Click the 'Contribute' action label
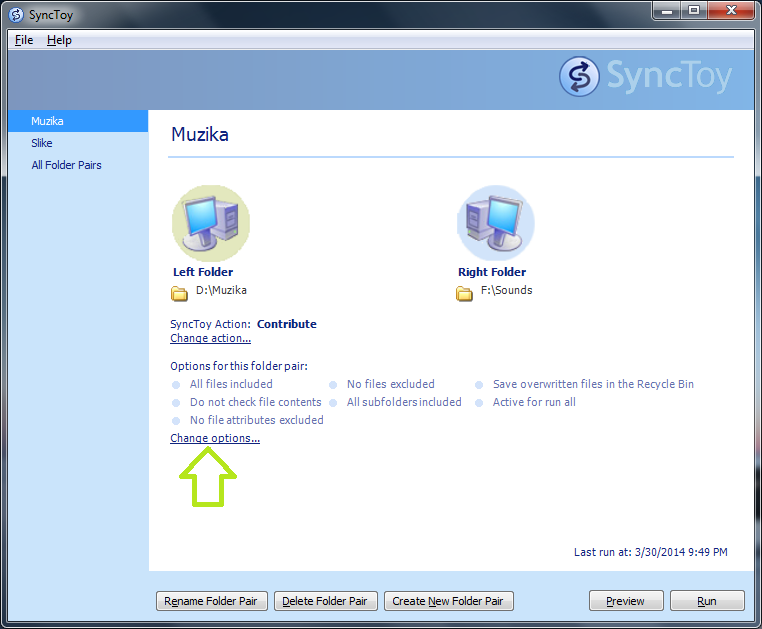This screenshot has width=762, height=629. tap(287, 324)
